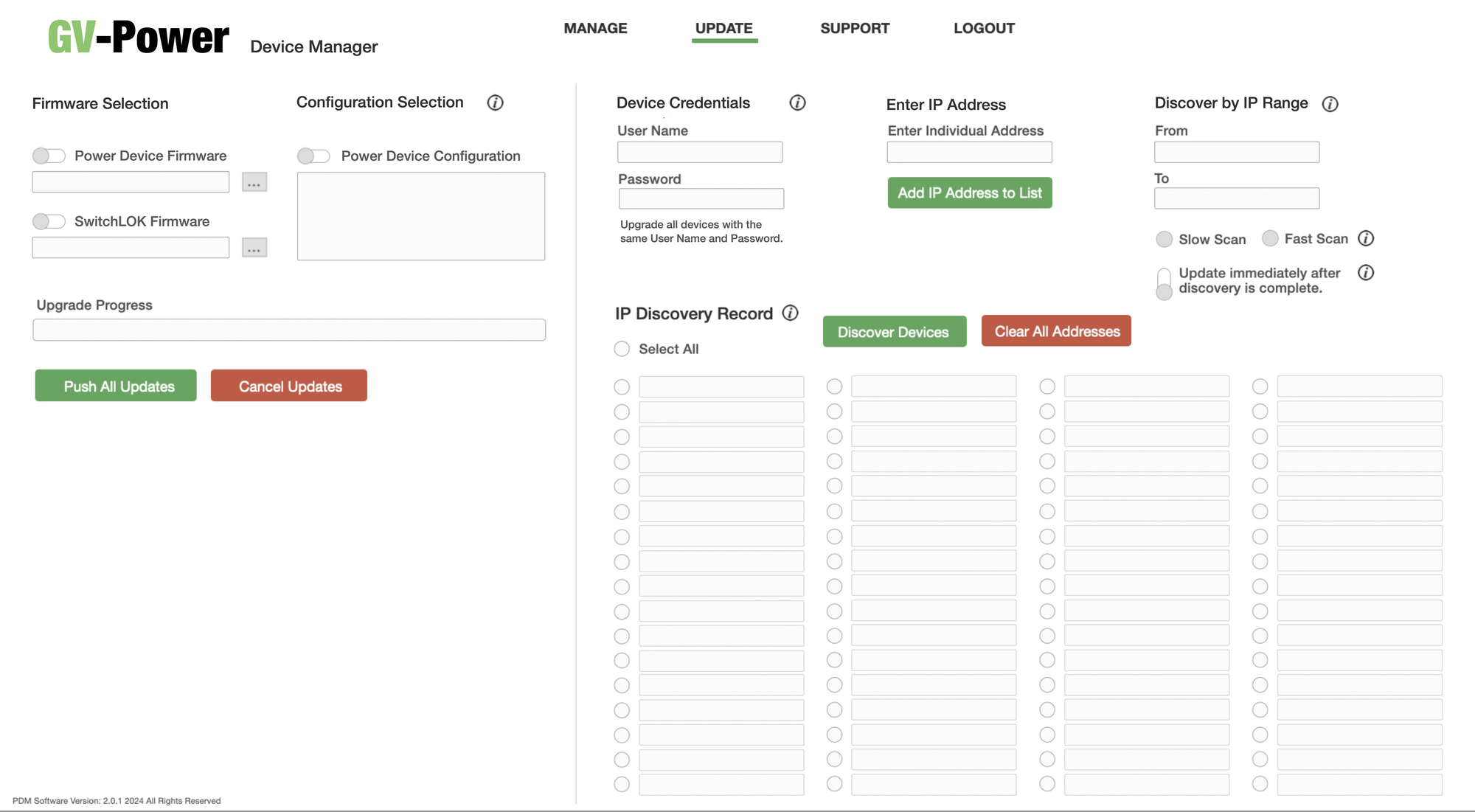
Task: Show the IP Discovery Record info tooltip
Action: 790,313
